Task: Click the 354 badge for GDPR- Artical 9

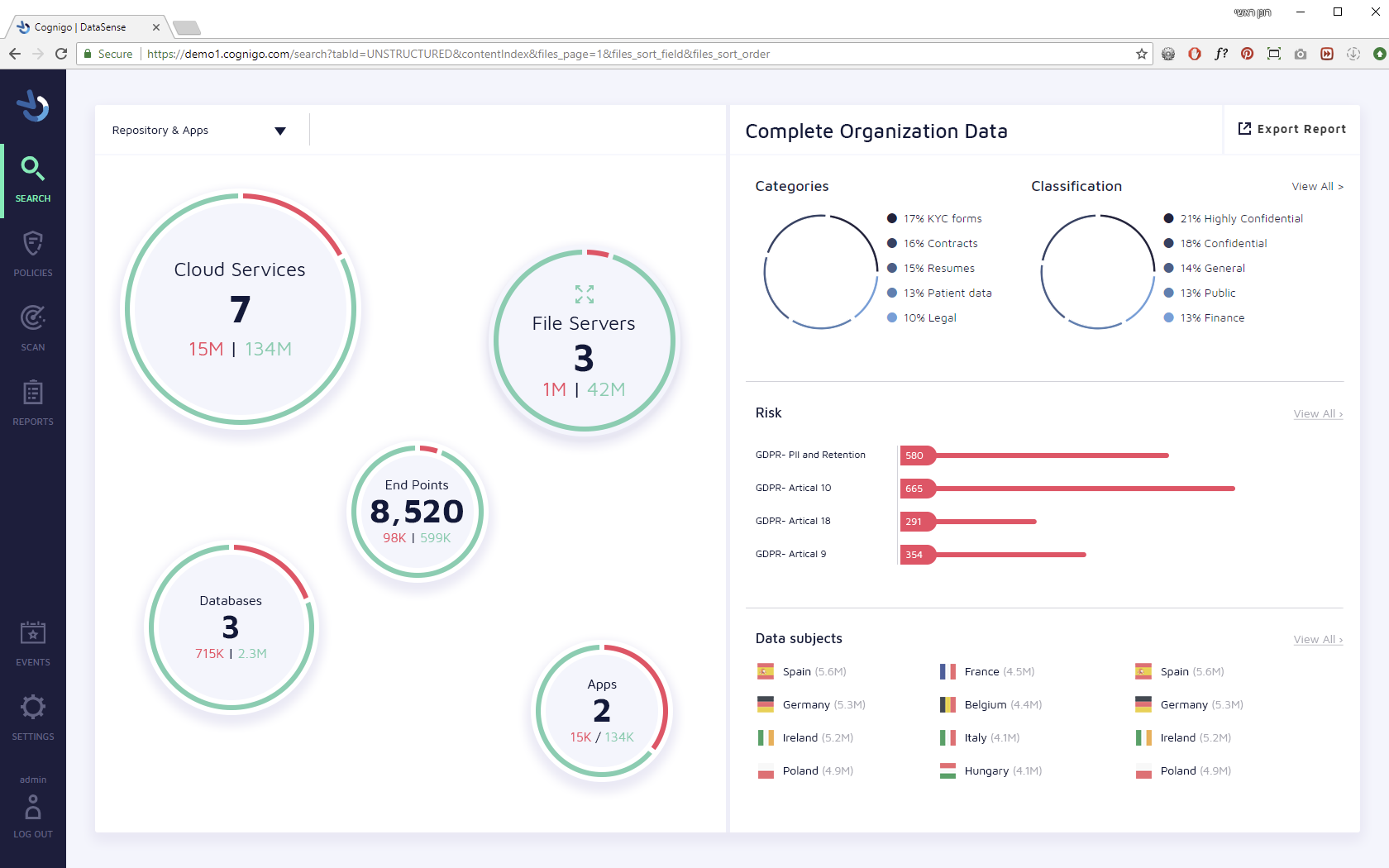Action: [918, 555]
